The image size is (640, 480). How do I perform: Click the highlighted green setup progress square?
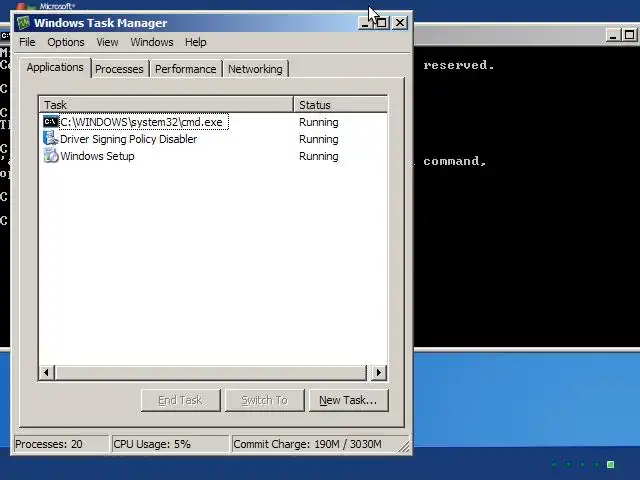click(x=611, y=464)
